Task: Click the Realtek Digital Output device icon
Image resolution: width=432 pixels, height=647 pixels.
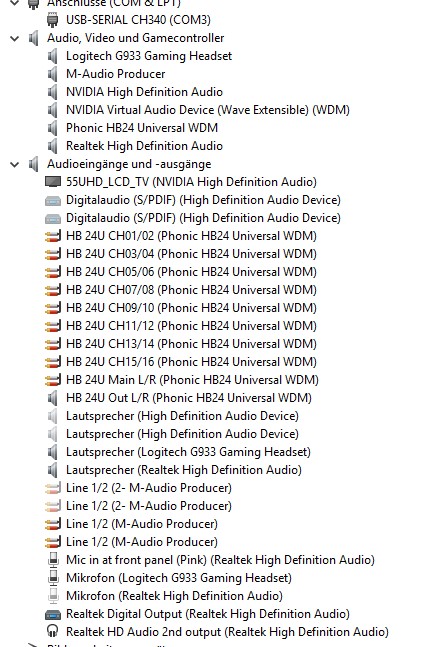Action: (x=52, y=614)
